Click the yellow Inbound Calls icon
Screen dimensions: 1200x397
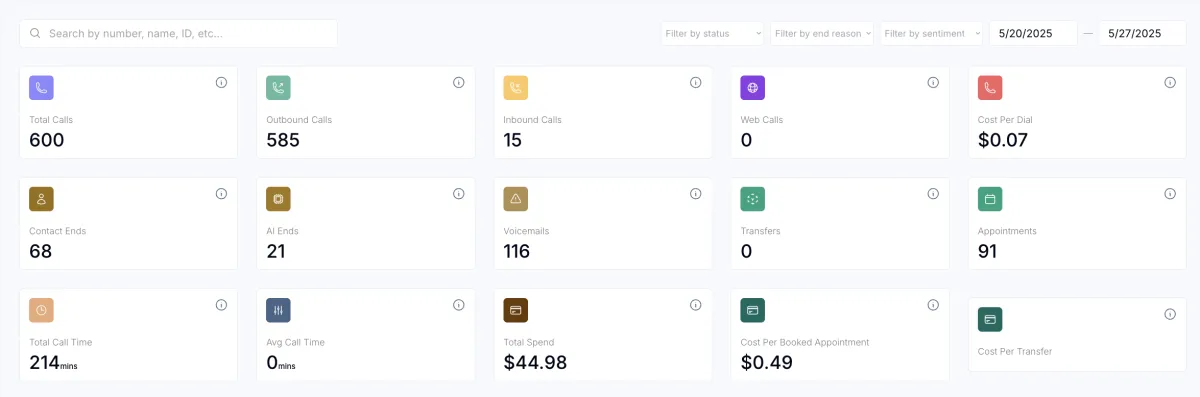515,88
